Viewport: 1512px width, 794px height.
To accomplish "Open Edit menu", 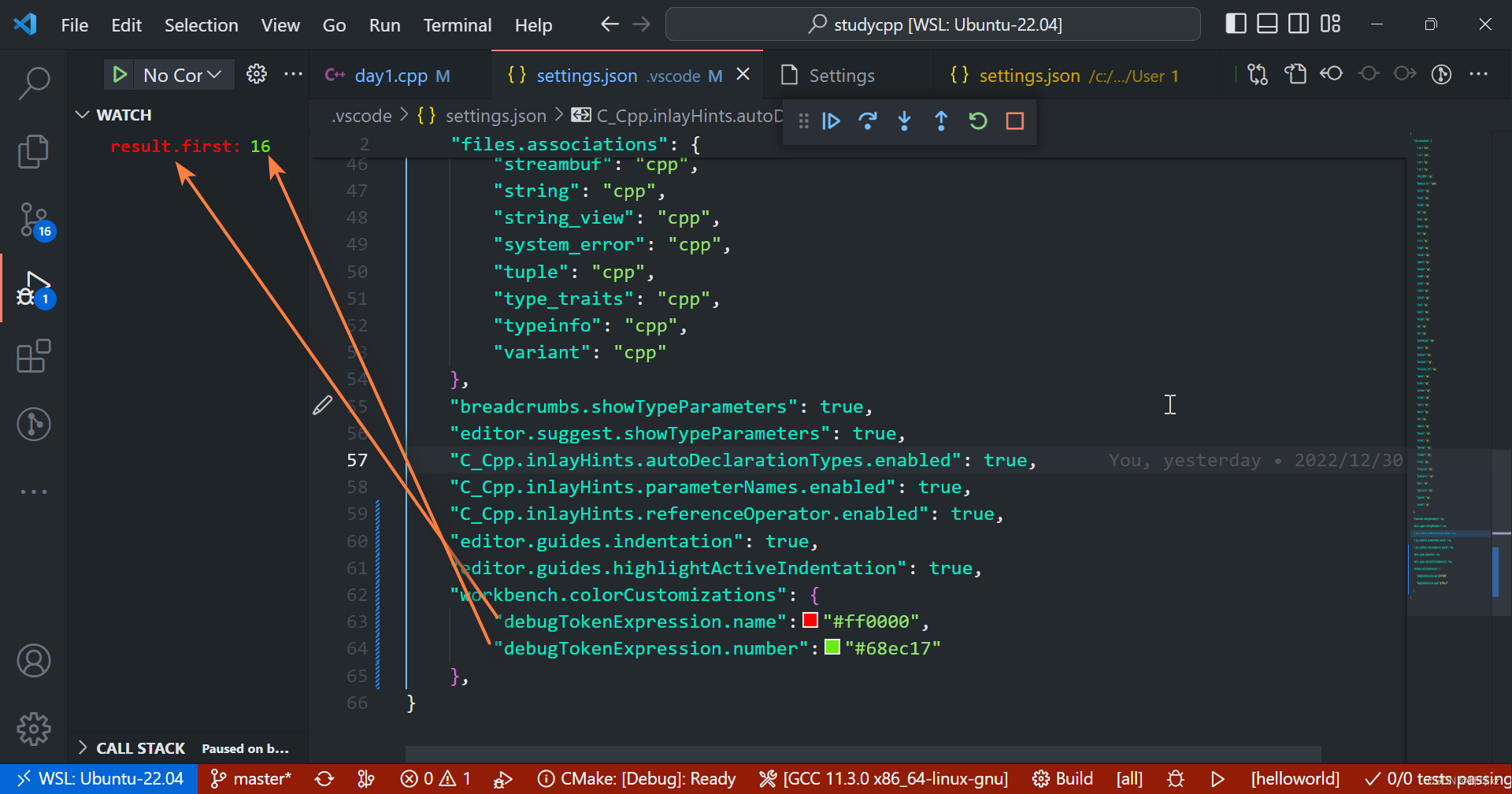I will pyautogui.click(x=126, y=25).
